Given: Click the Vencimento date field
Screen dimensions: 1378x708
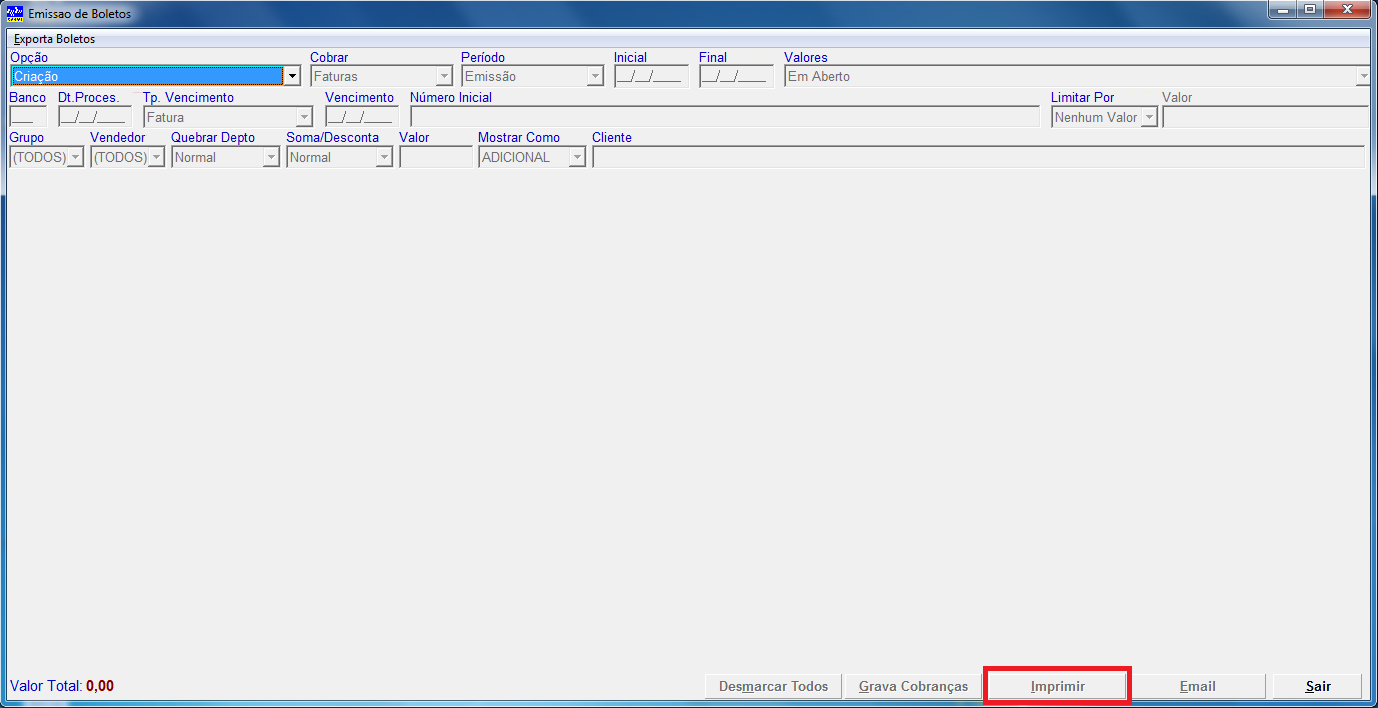Looking at the screenshot, I should coord(362,117).
